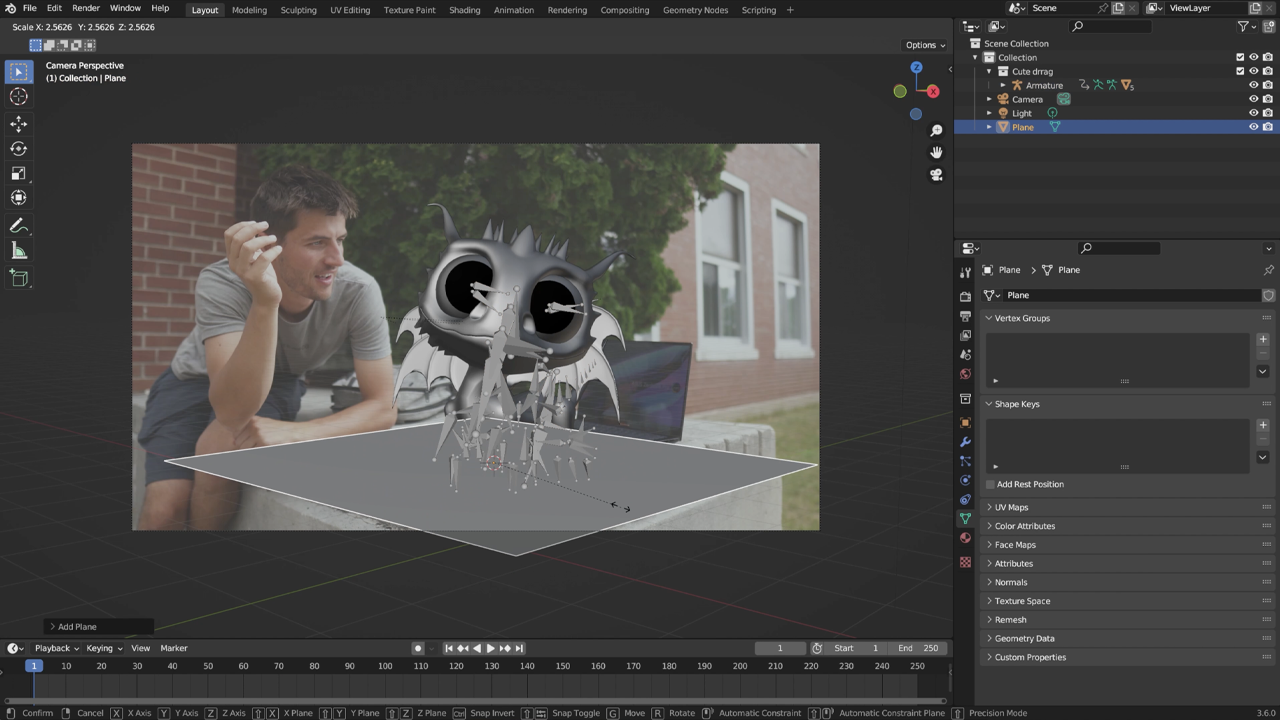Open the Scene properties tab
This screenshot has height=720, width=1280.
coord(965,355)
